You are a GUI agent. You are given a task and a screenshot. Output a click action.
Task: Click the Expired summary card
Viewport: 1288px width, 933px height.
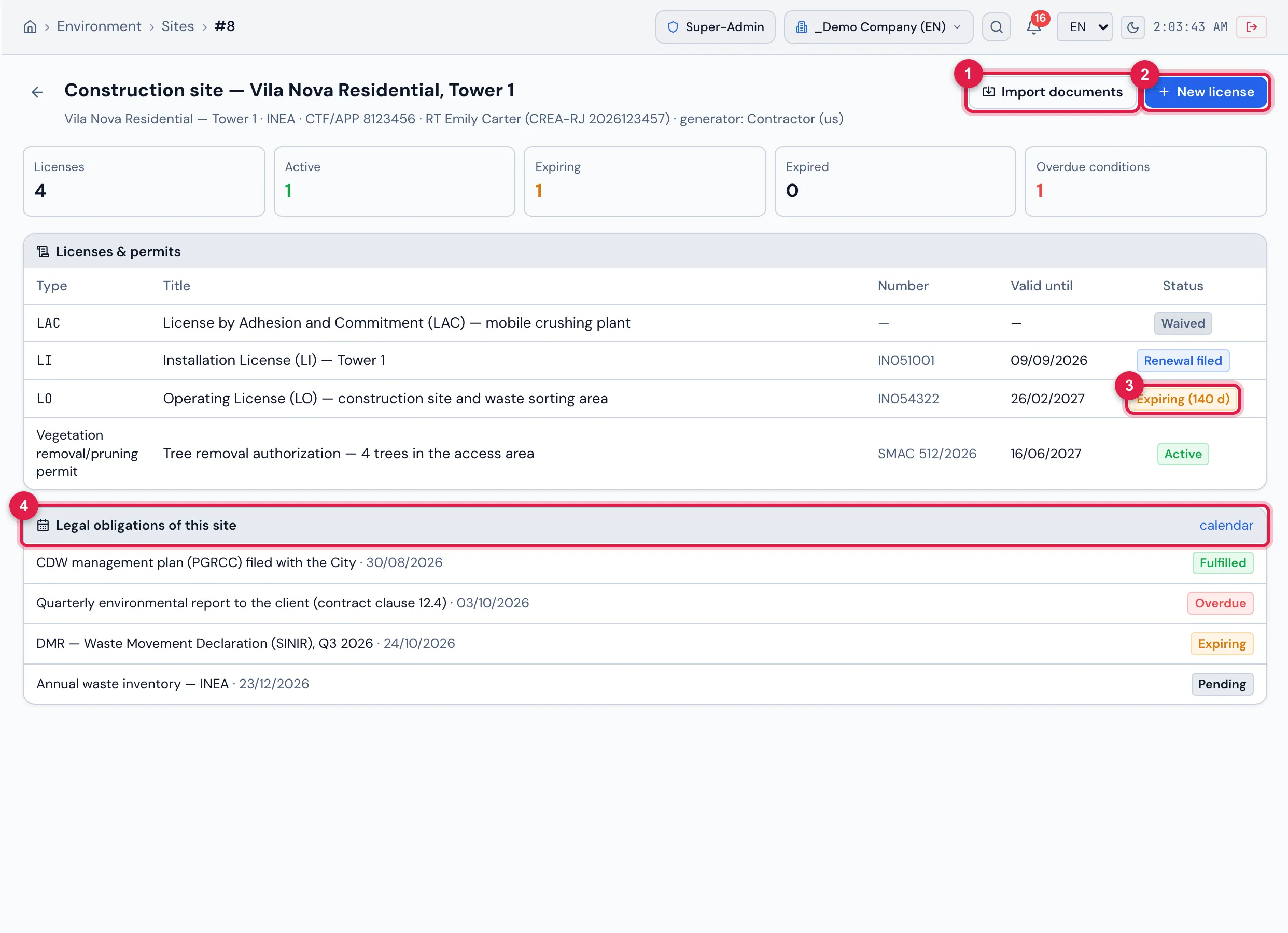point(895,182)
